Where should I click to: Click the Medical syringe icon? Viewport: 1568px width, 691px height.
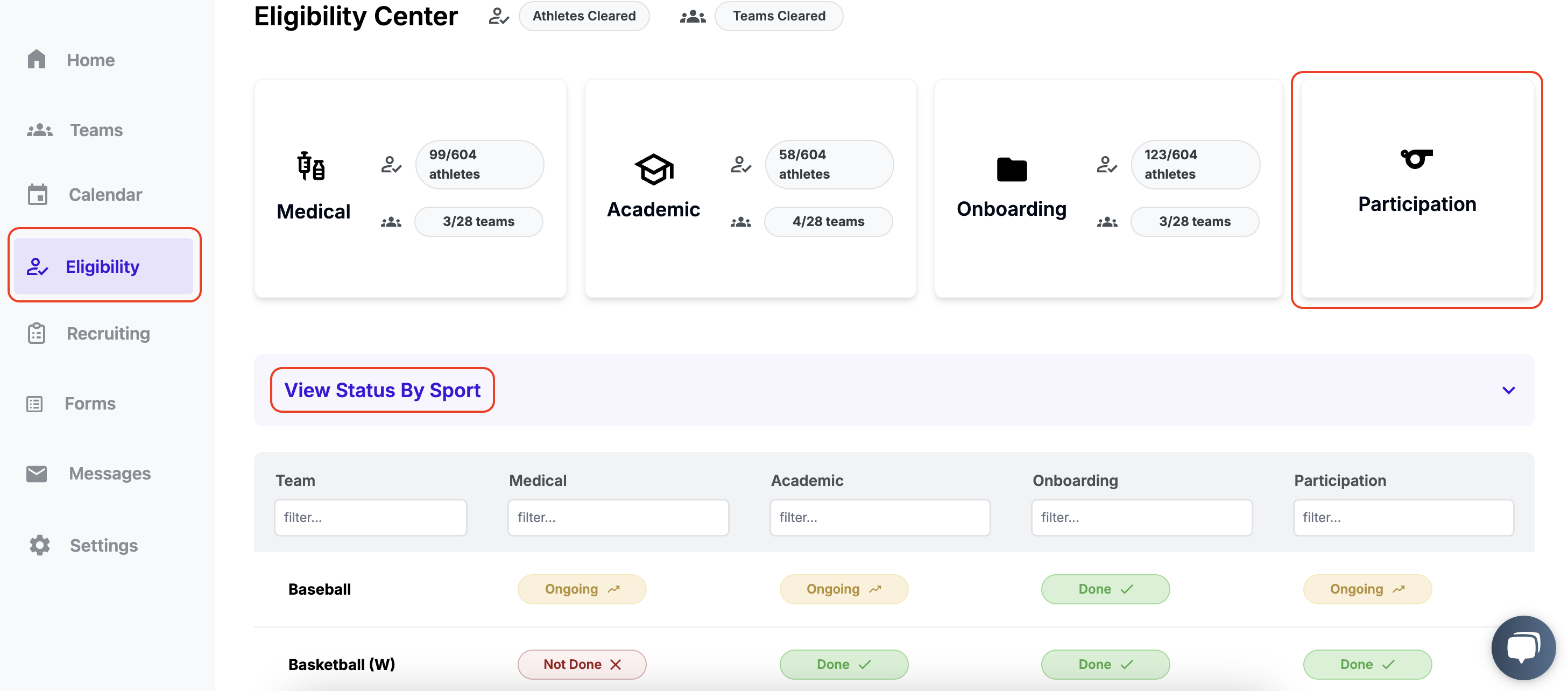311,166
